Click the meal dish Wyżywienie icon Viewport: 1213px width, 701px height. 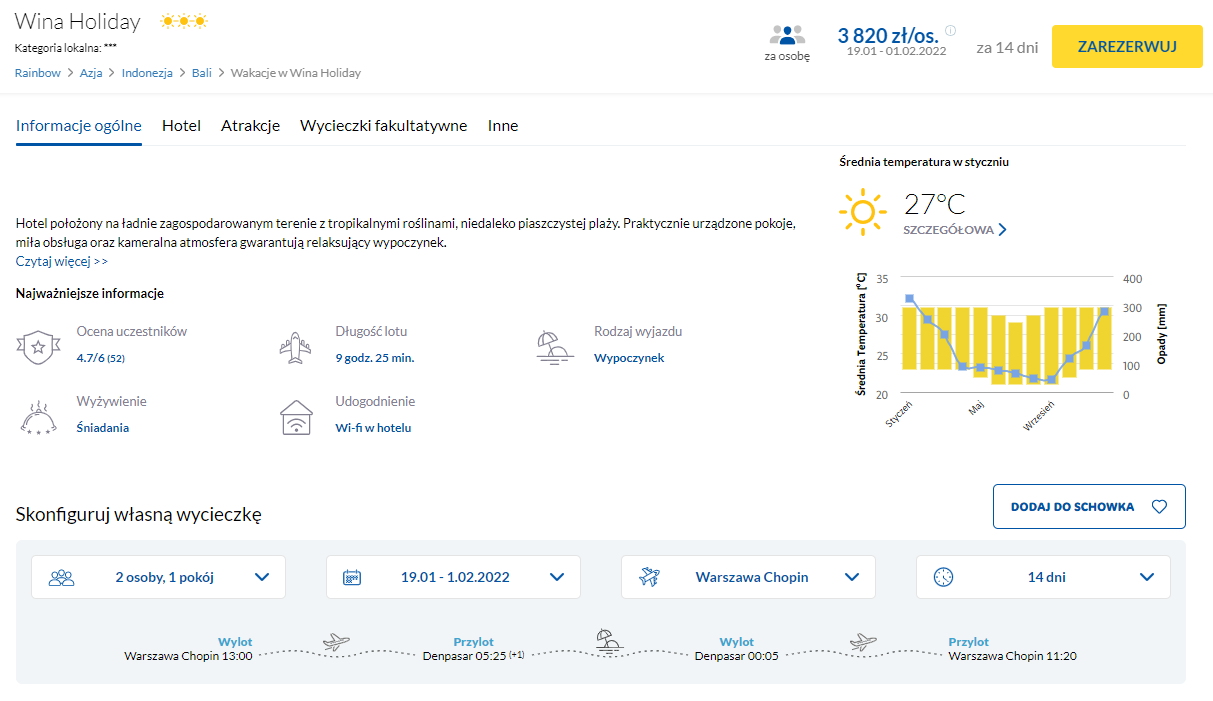38,417
